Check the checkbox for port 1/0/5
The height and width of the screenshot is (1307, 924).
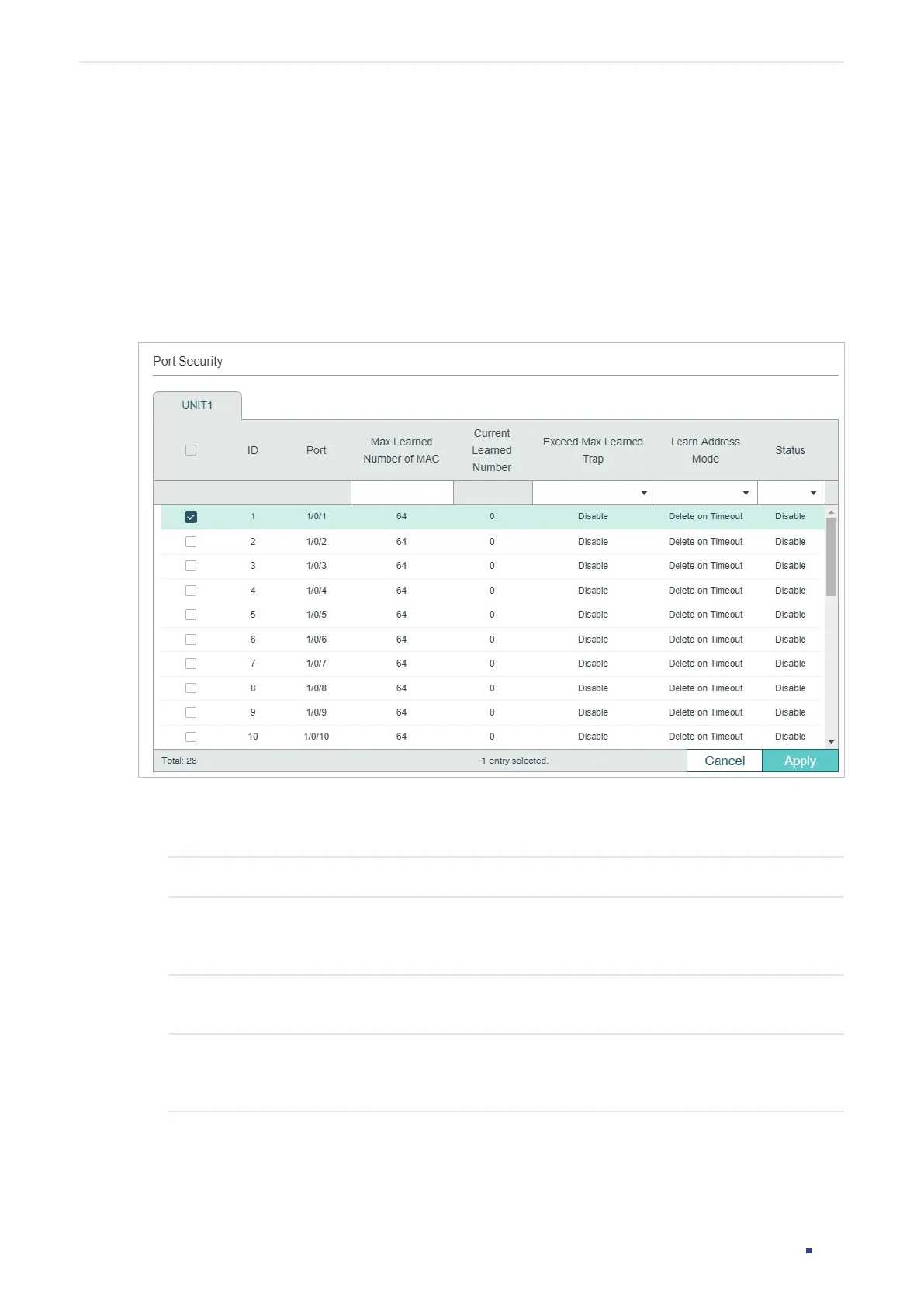point(191,615)
